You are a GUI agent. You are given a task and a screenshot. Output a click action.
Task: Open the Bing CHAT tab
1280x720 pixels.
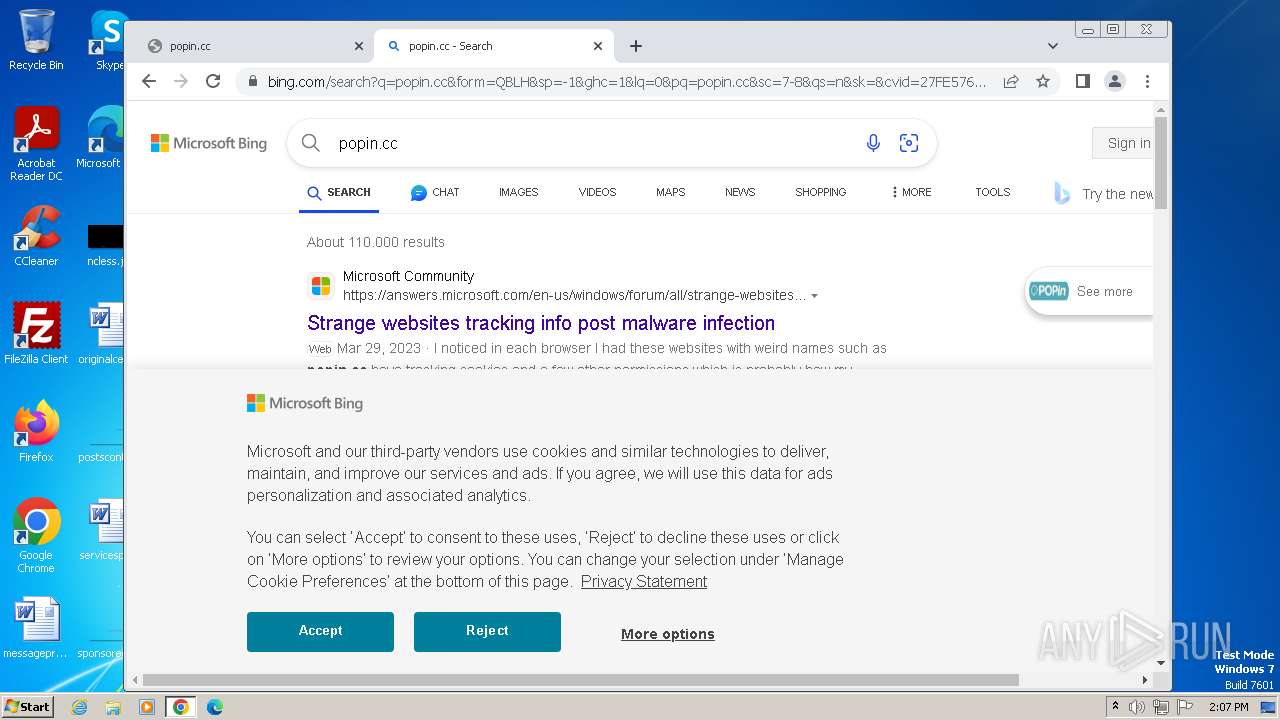pos(435,192)
